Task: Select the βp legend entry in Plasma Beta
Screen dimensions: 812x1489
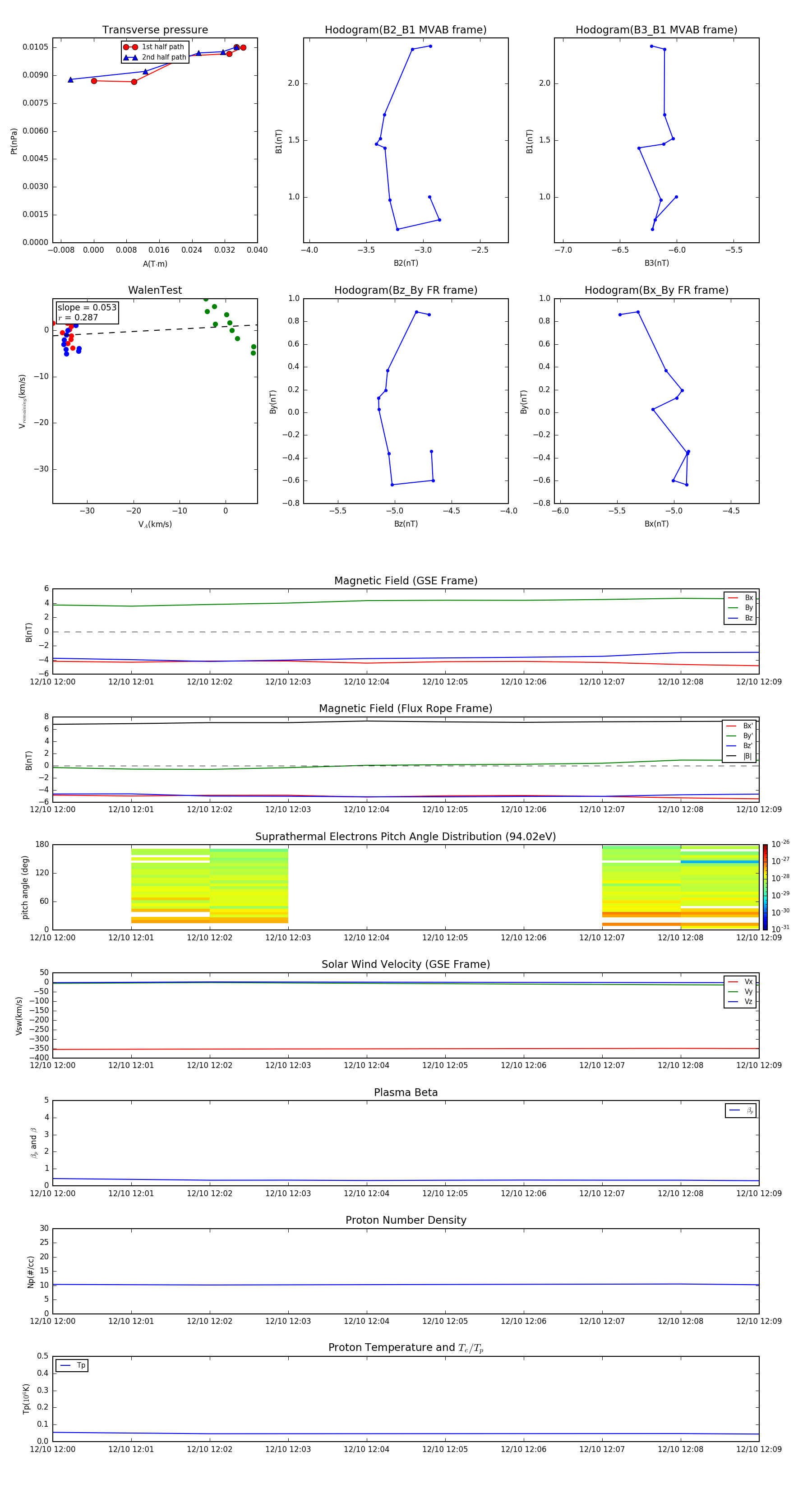Action: tap(741, 1110)
